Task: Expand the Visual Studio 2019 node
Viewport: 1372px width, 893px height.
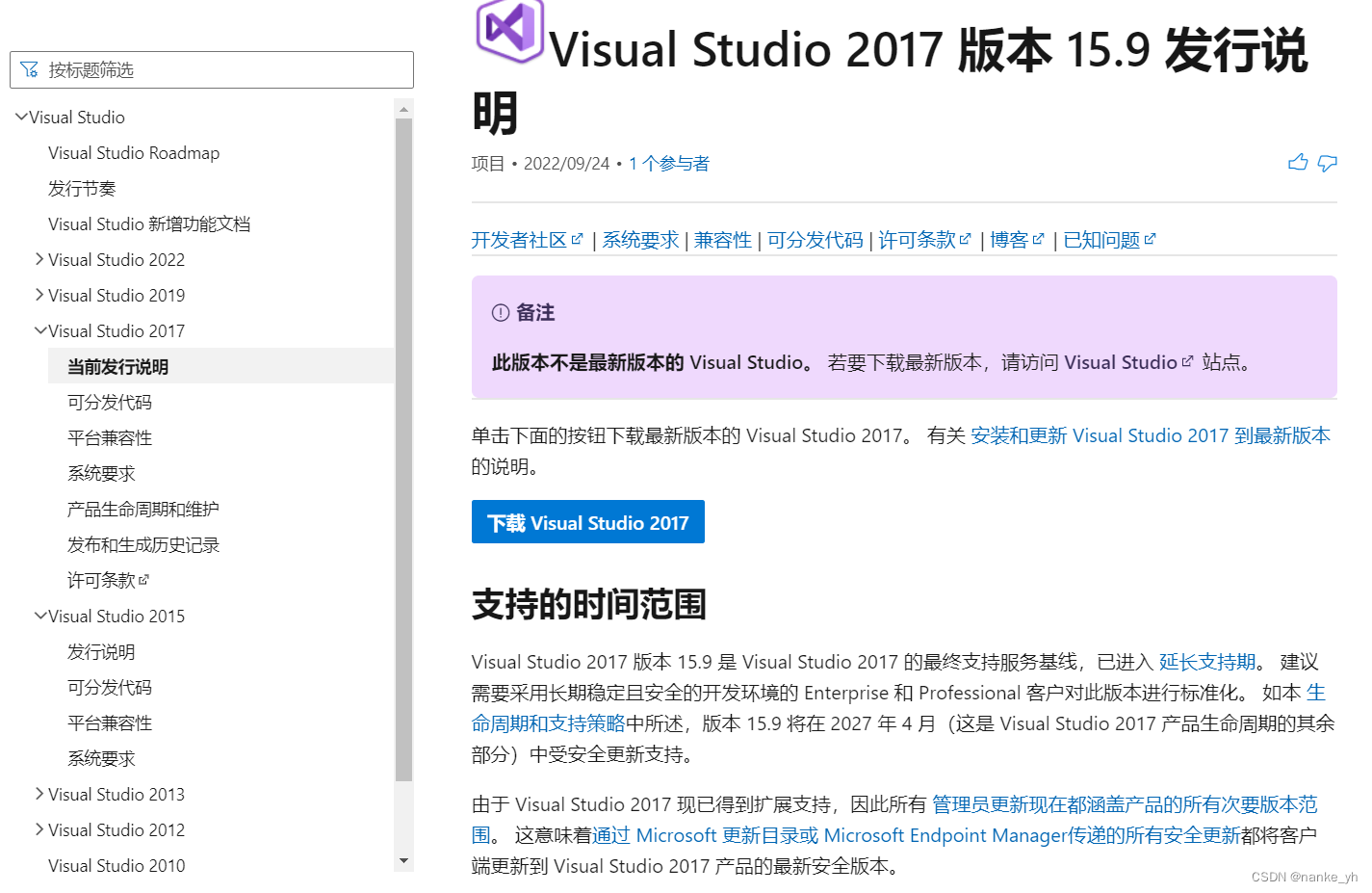Action: click(x=39, y=295)
